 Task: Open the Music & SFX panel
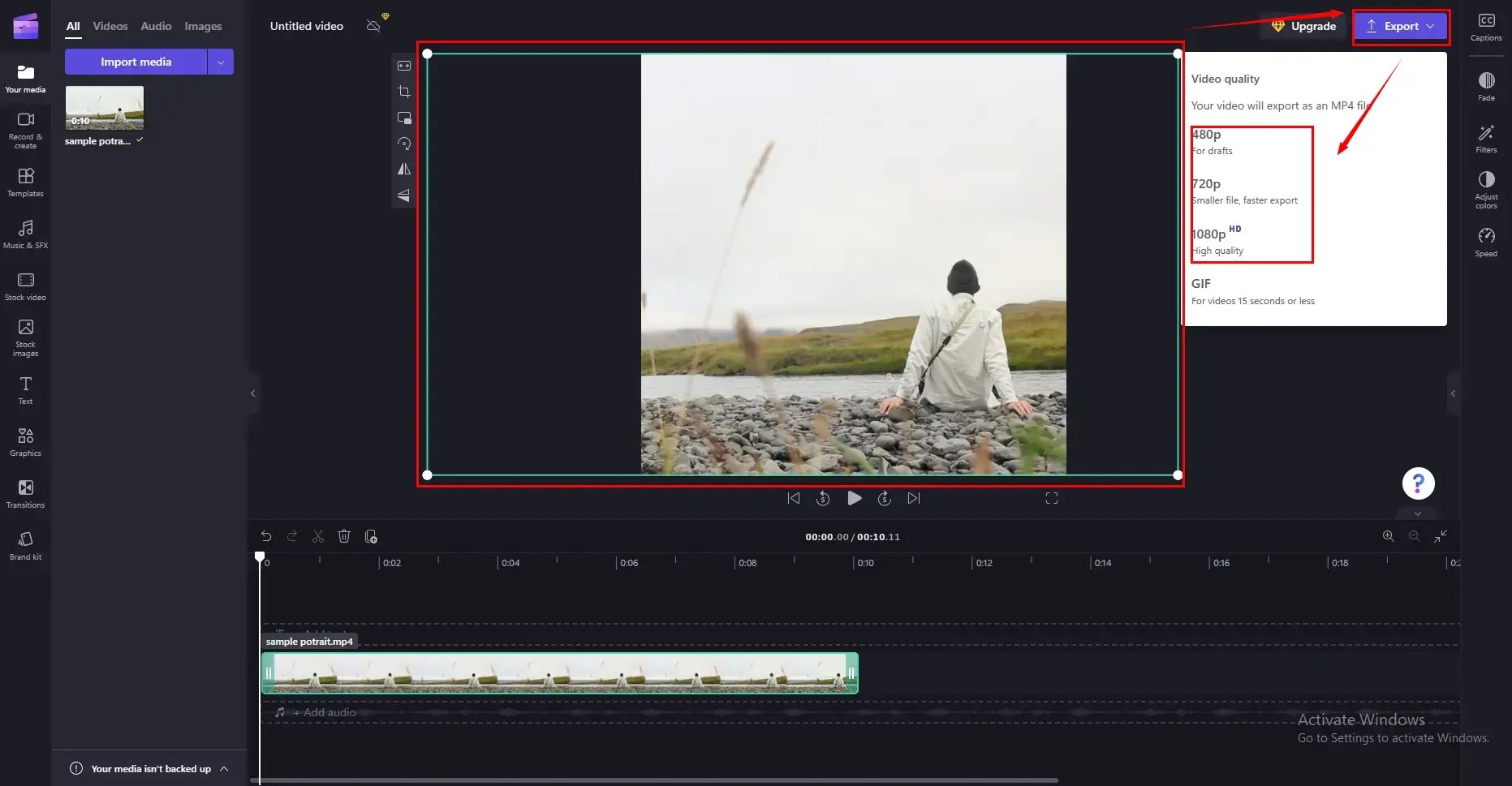(25, 234)
